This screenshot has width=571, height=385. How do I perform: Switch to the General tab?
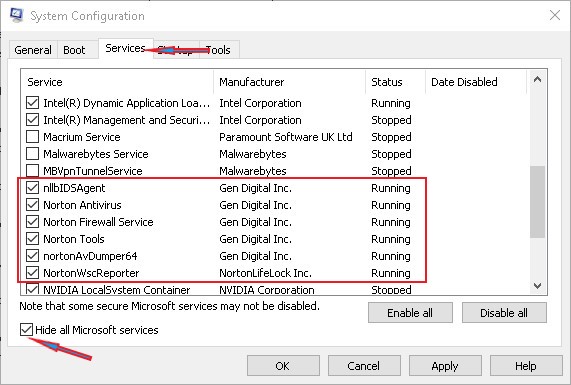(33, 50)
